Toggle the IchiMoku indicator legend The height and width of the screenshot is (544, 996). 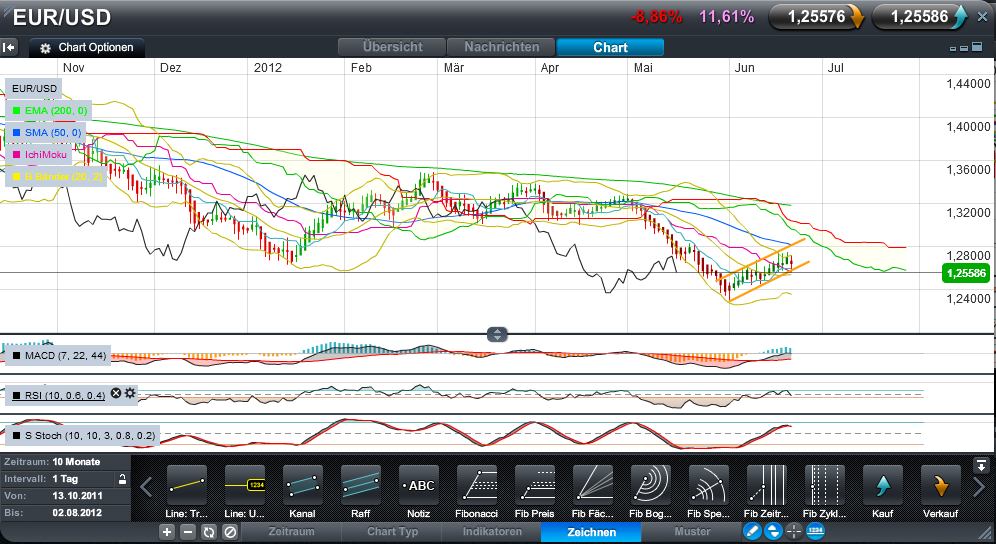39,154
